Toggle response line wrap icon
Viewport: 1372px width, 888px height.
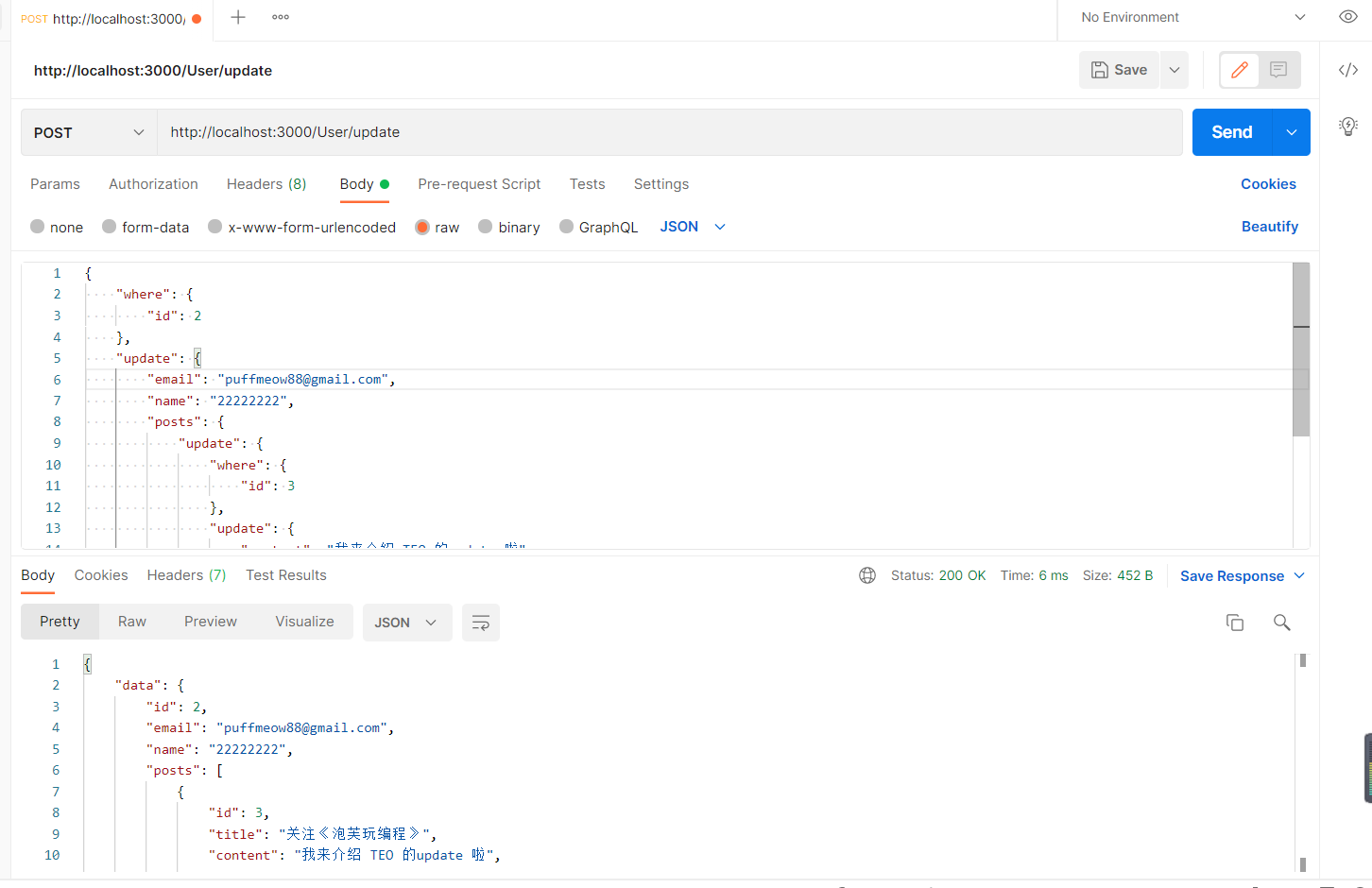pyautogui.click(x=481, y=623)
